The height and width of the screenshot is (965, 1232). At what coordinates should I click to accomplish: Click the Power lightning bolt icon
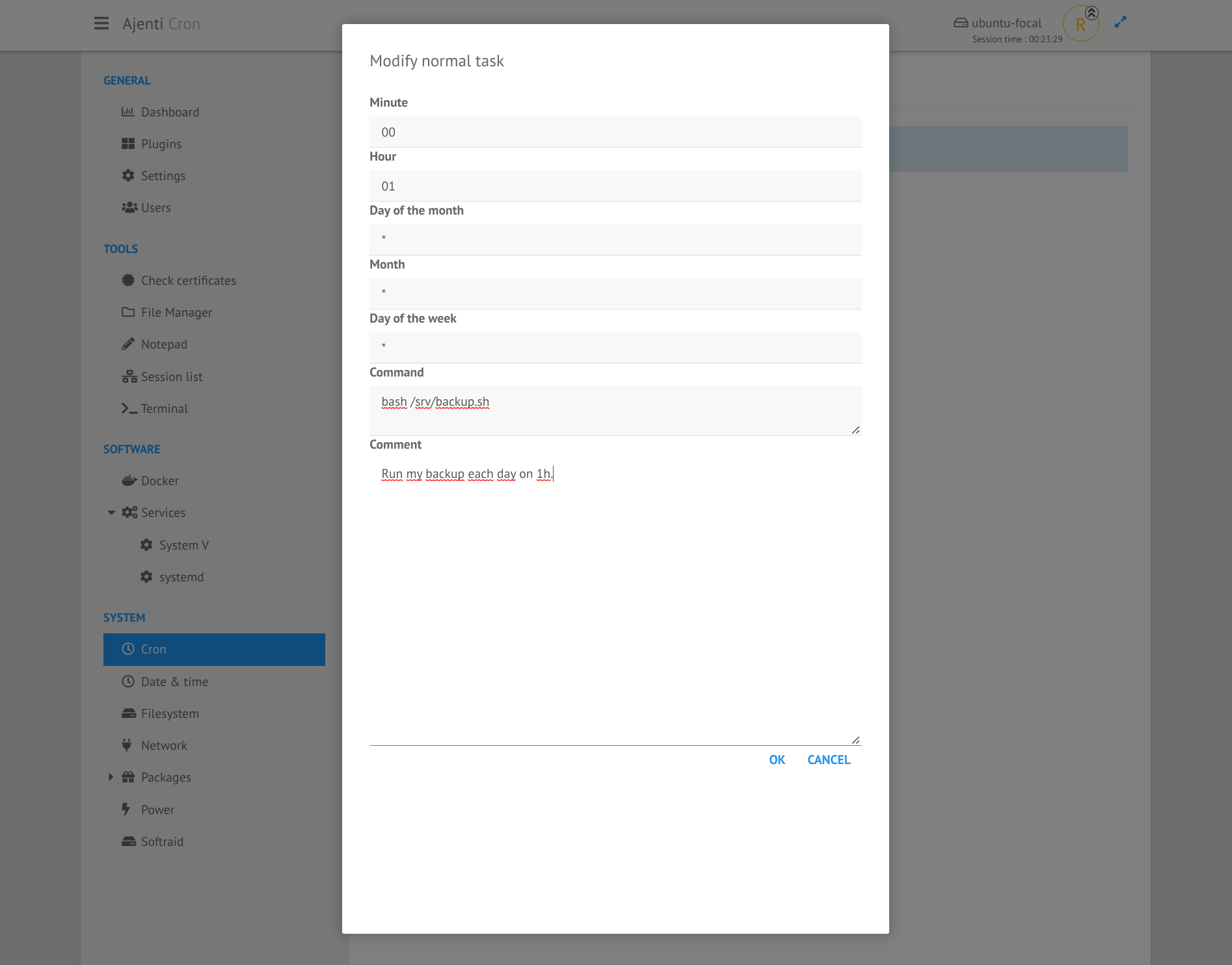(x=126, y=810)
